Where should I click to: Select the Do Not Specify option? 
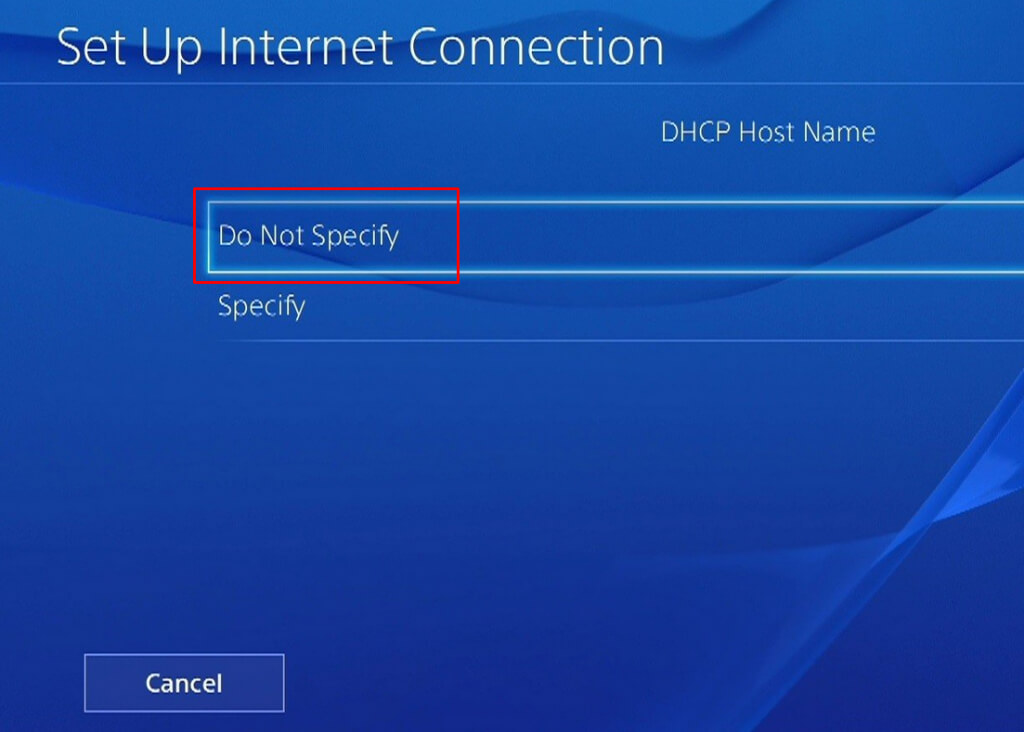tap(616, 236)
